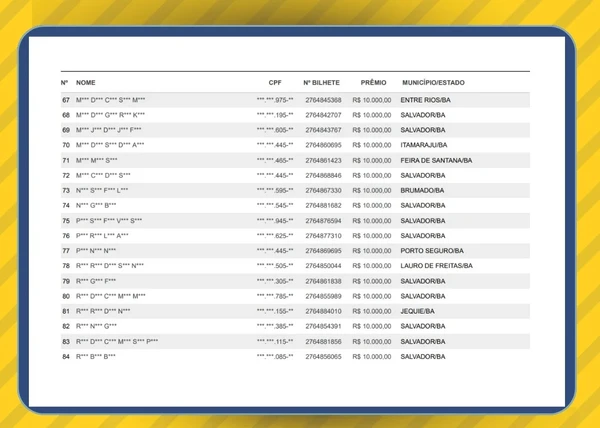
Task: Click ticket number 2764850044
Action: click(x=323, y=266)
